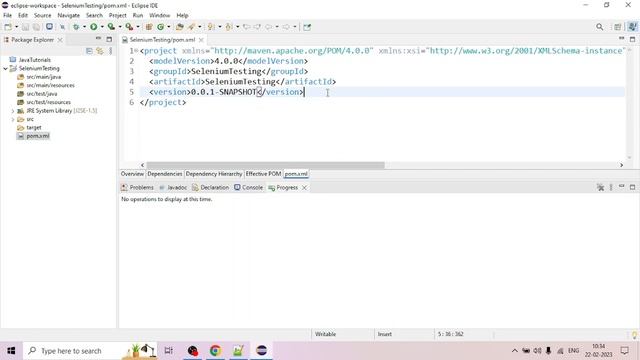The height and width of the screenshot is (360, 640).
Task: Click the Coverage run icon
Action: tap(111, 27)
